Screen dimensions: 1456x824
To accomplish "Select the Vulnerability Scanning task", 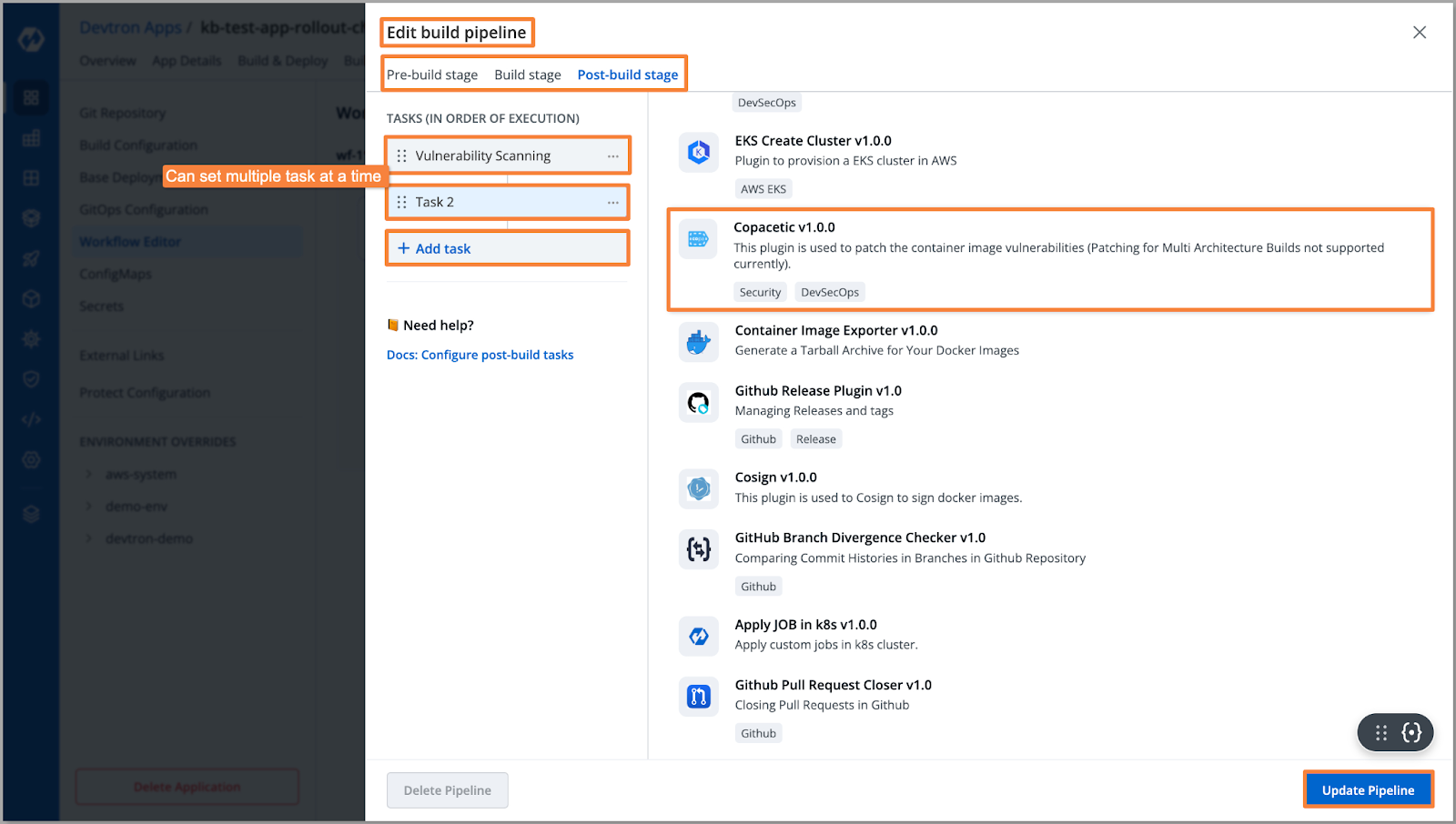I will point(508,156).
